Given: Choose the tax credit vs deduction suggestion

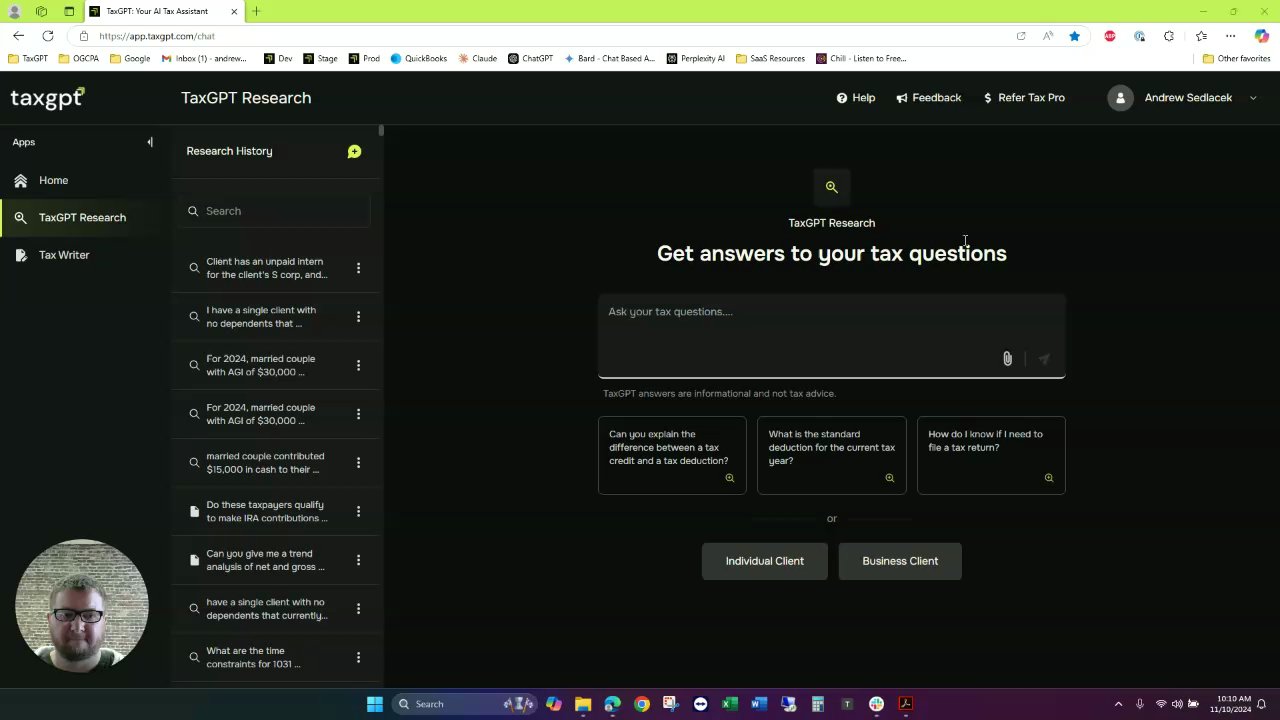Looking at the screenshot, I should (672, 455).
